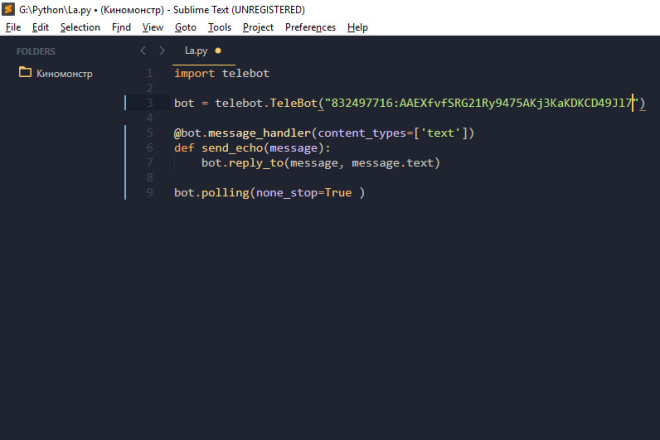Open the Tools menu
This screenshot has height=440, width=660.
219,27
